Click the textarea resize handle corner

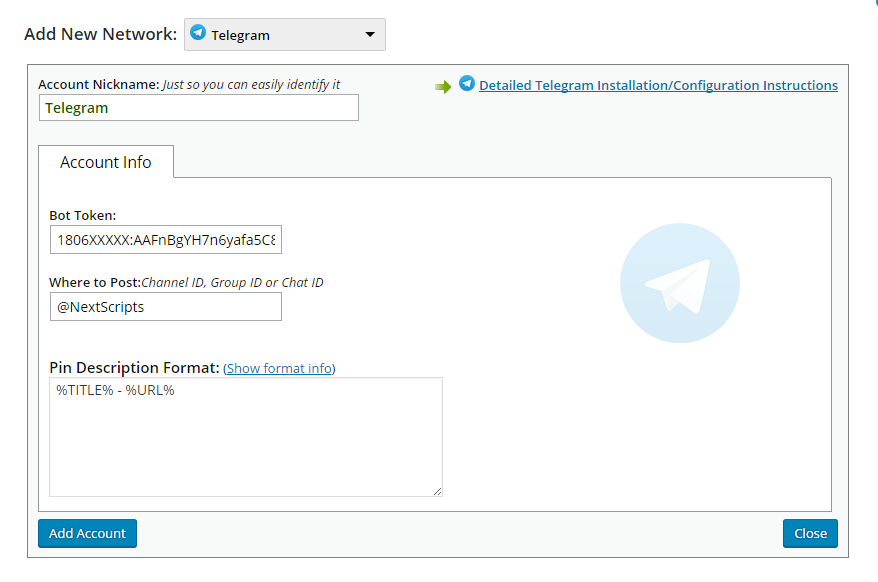(x=437, y=491)
